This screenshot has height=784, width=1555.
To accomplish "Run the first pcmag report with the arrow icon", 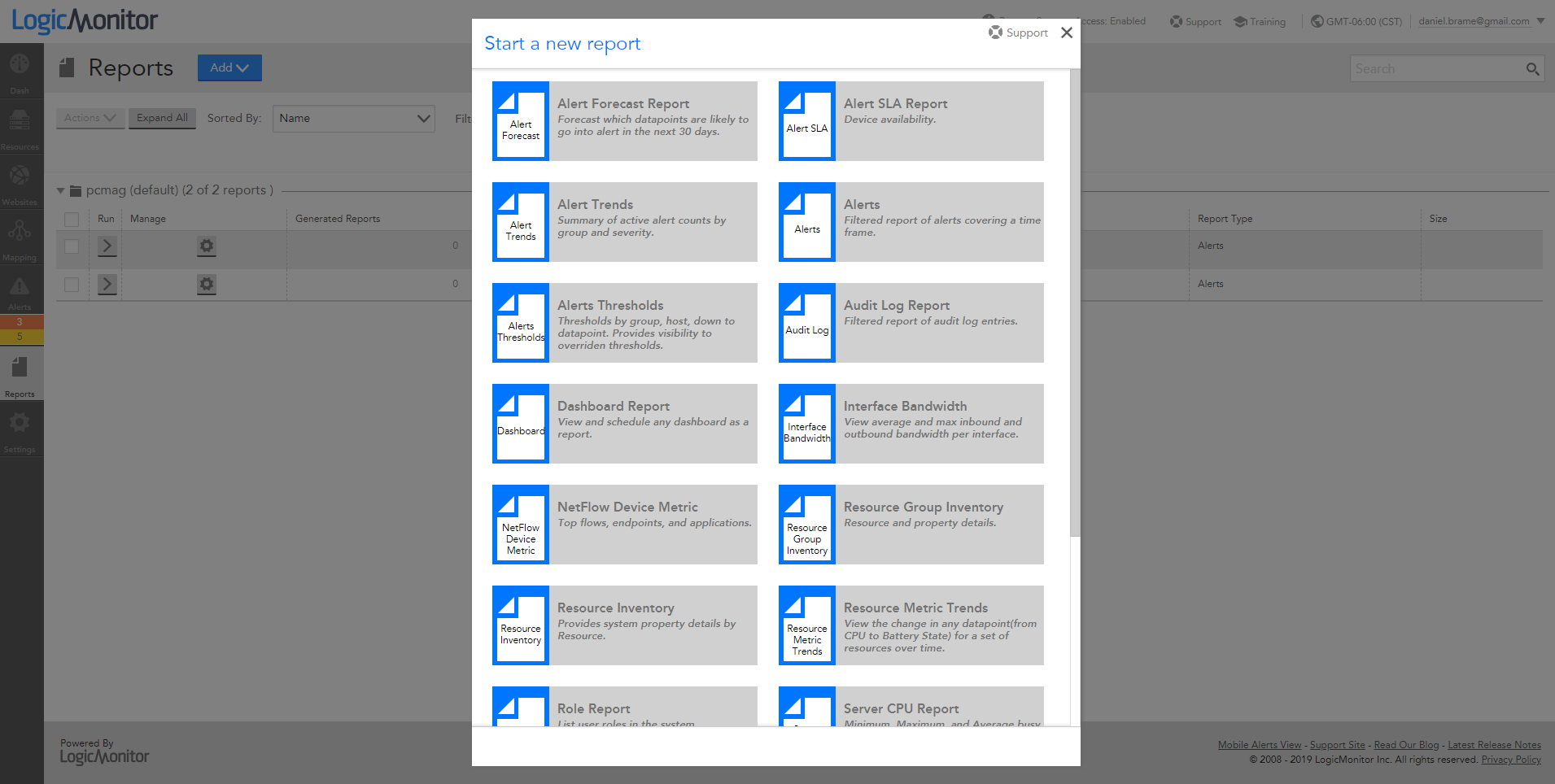I will [107, 246].
